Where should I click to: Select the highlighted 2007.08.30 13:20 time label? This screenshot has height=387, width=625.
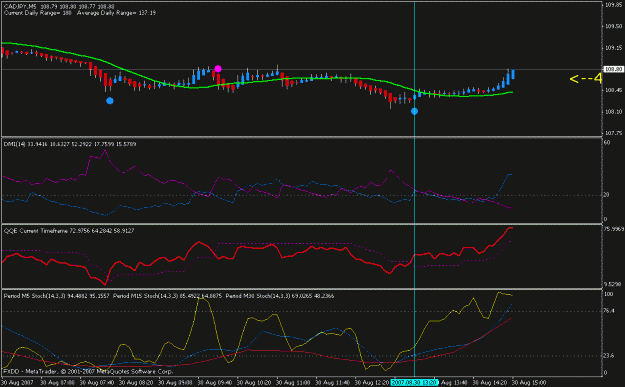[x=414, y=383]
